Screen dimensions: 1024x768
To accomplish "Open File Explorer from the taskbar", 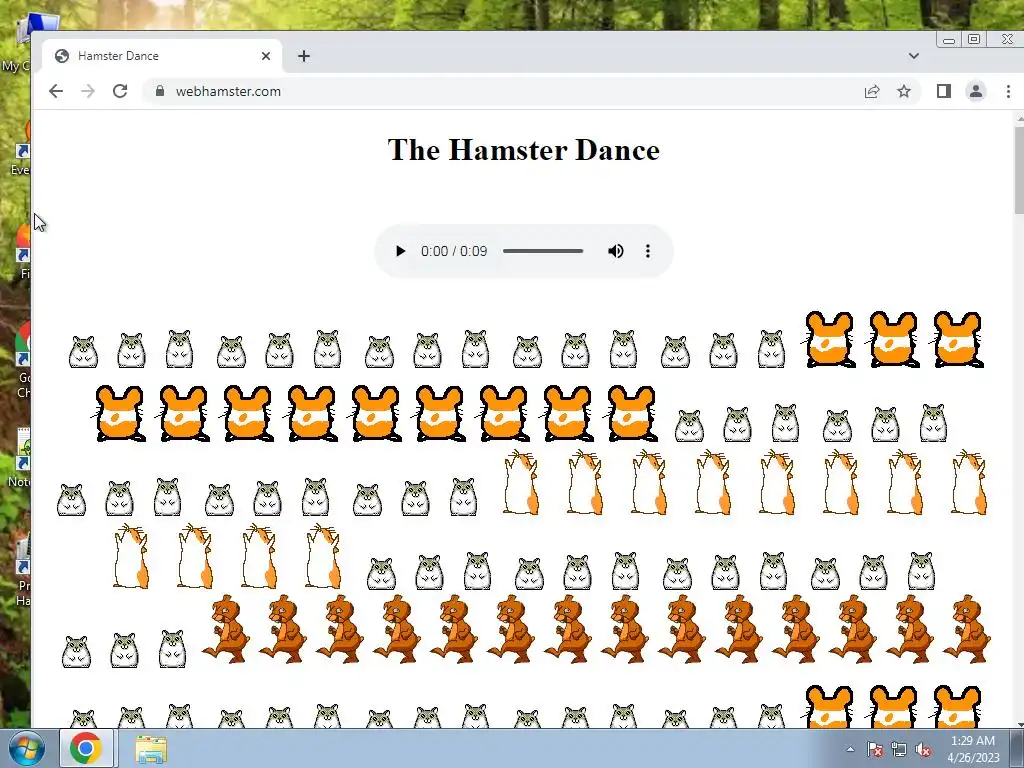I will tap(151, 748).
